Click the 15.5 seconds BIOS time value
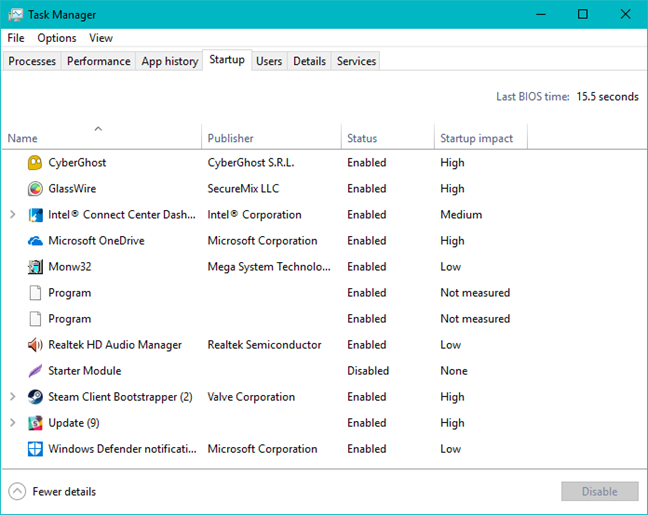Image resolution: width=648 pixels, height=515 pixels. pos(608,97)
